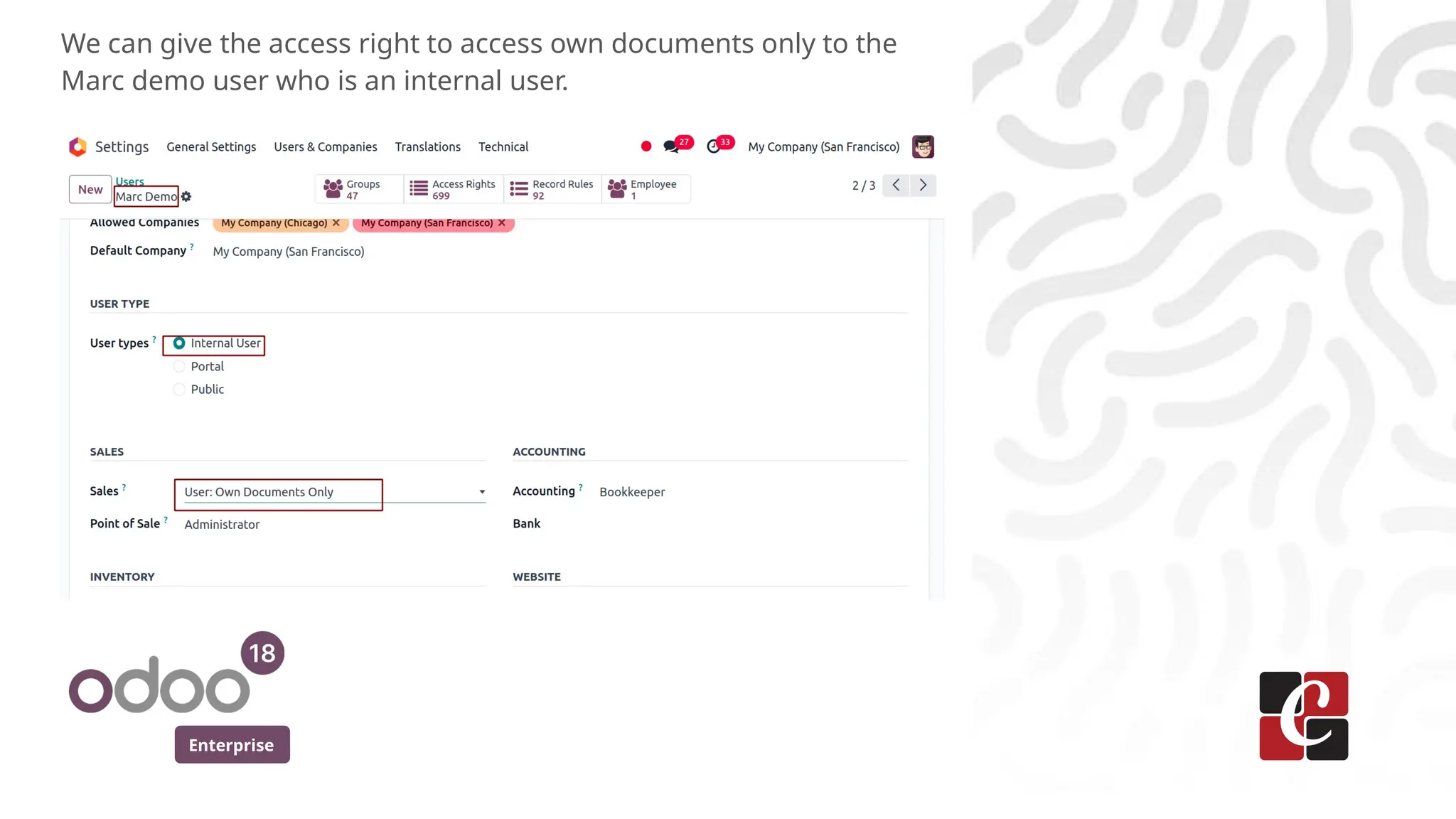
Task: Select the Portal user type
Action: coord(179,366)
